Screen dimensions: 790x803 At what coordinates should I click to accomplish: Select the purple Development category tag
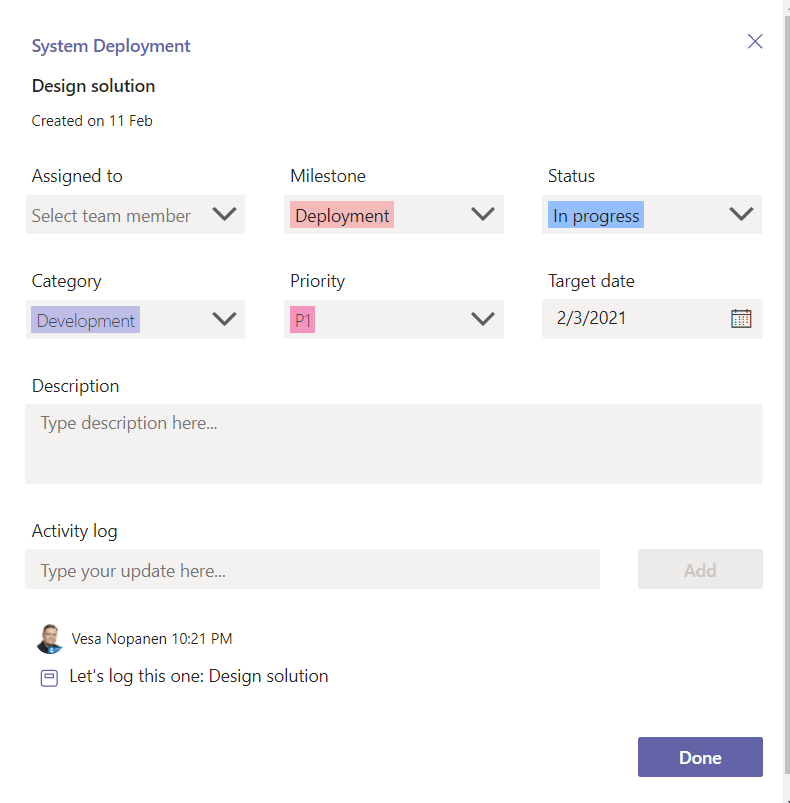86,321
